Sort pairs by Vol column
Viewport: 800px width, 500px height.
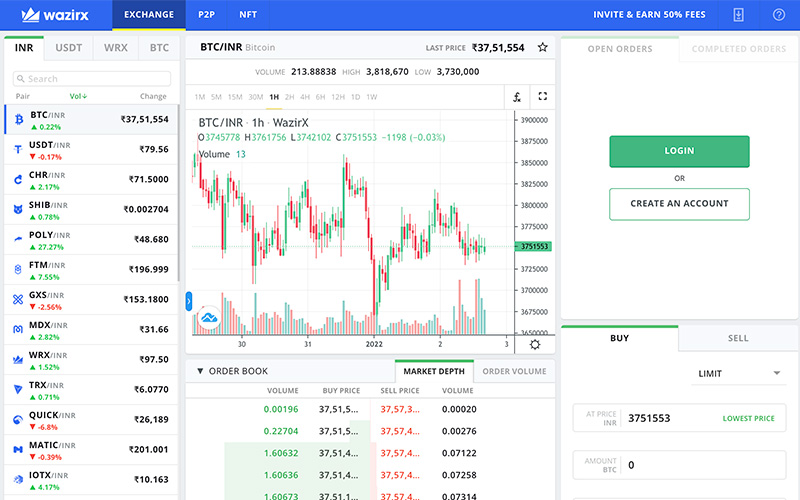click(78, 96)
